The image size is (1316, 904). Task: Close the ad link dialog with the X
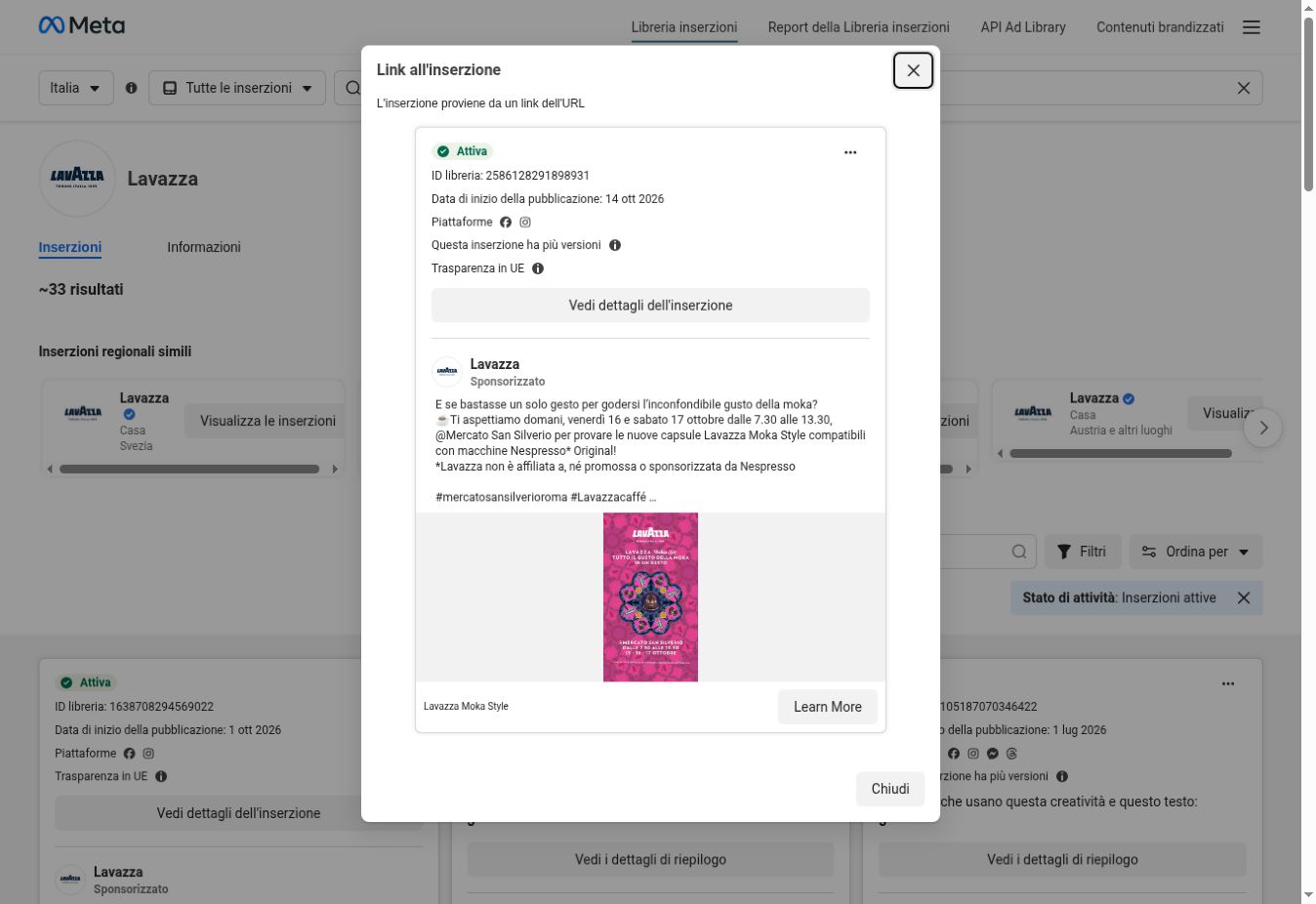tap(913, 70)
